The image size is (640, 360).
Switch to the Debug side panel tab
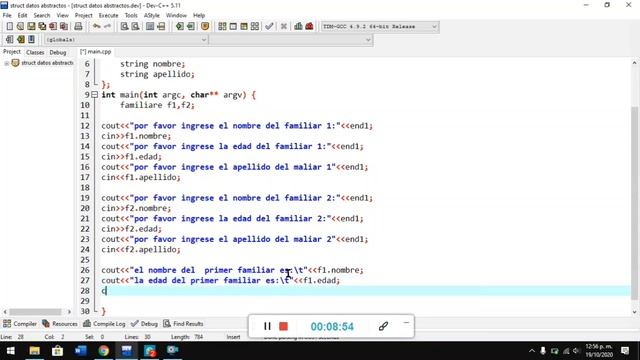pos(58,52)
